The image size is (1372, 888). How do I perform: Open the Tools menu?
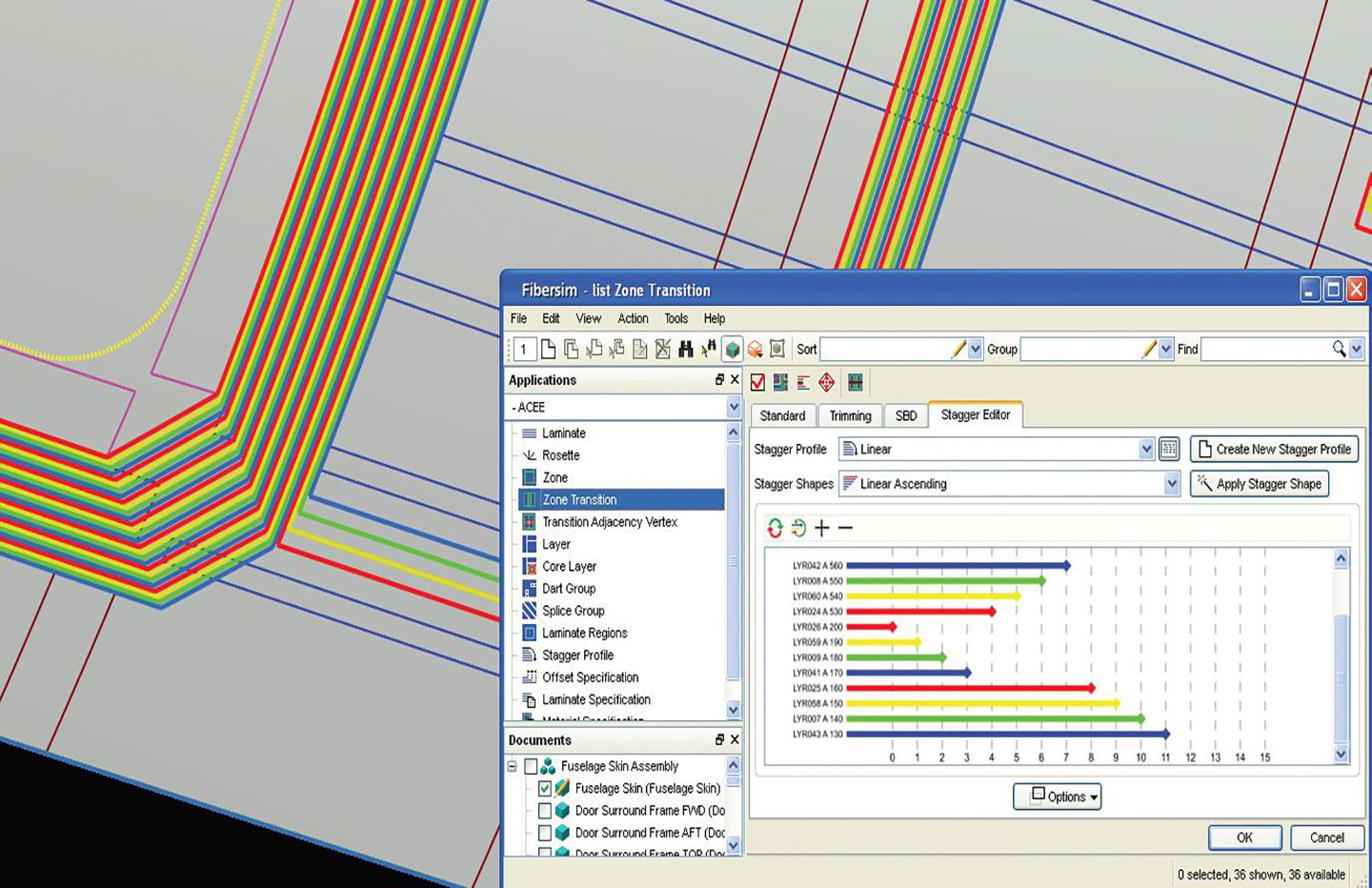pos(676,318)
